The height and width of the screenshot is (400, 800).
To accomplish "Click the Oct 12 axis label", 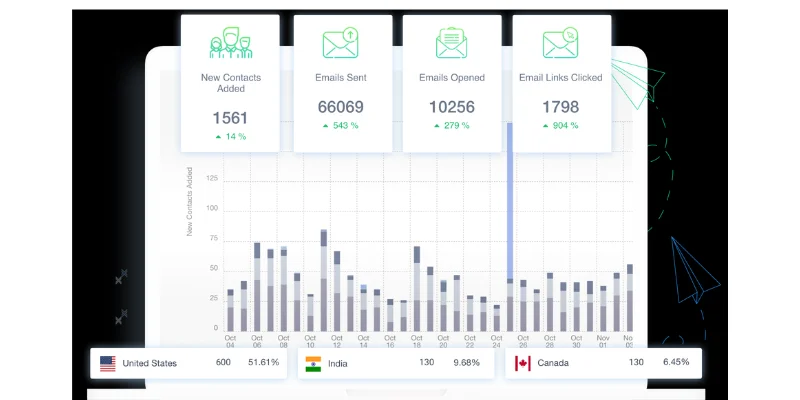I will 337,341.
